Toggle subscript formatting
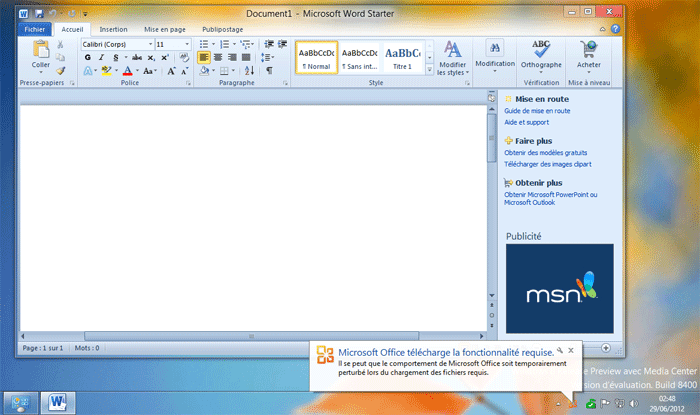The image size is (700, 415). [x=151, y=58]
